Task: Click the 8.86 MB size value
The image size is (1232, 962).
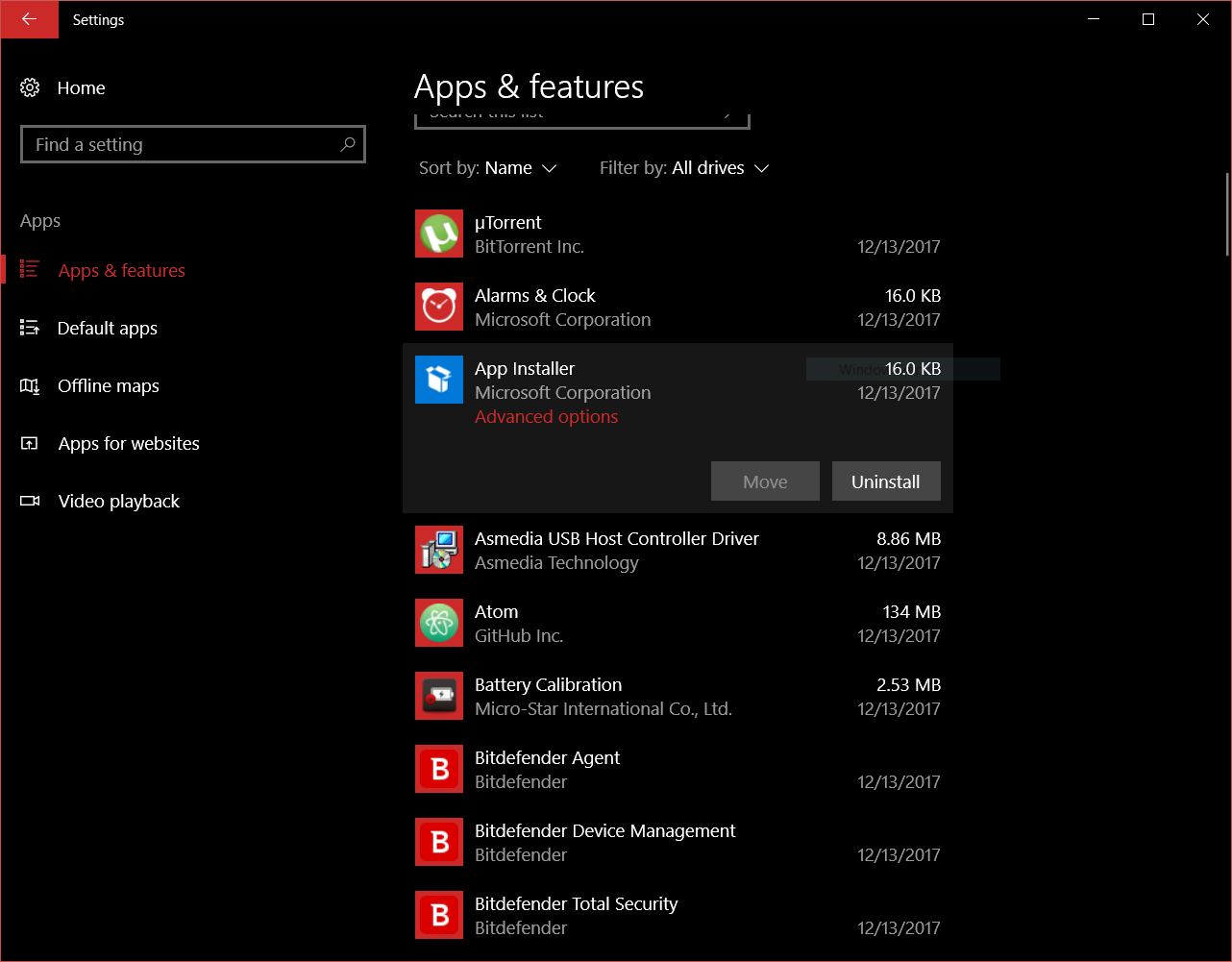Action: pos(909,539)
